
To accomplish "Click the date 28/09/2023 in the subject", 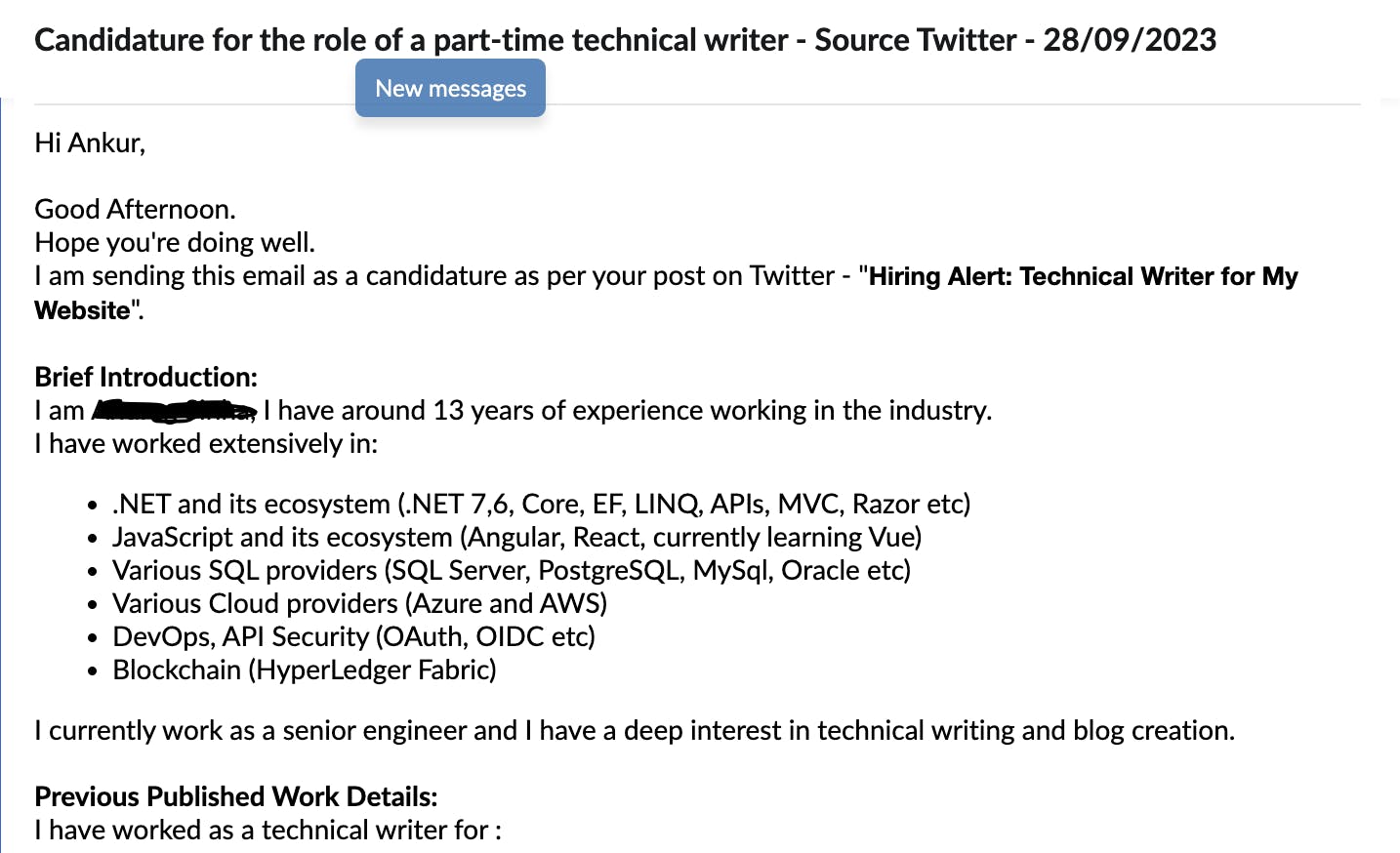I will (x=1130, y=40).
